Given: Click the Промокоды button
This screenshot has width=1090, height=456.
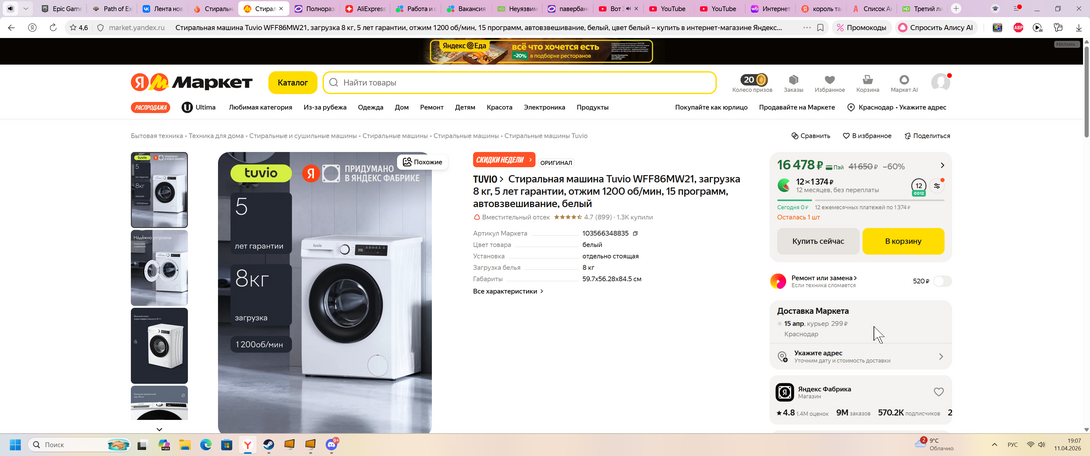Looking at the screenshot, I should [x=862, y=28].
